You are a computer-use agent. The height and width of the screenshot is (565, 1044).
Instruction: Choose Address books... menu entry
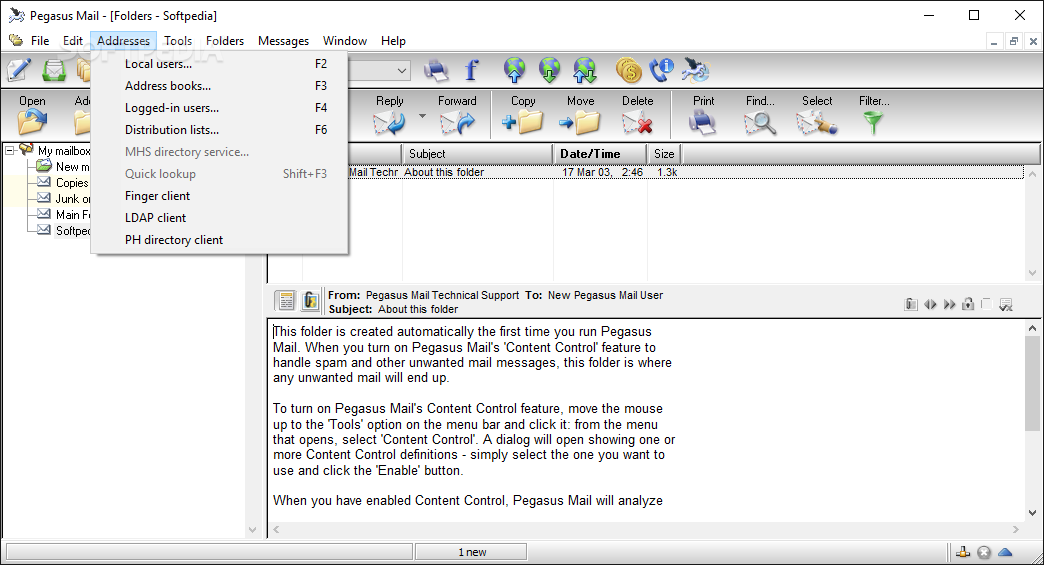(220, 86)
